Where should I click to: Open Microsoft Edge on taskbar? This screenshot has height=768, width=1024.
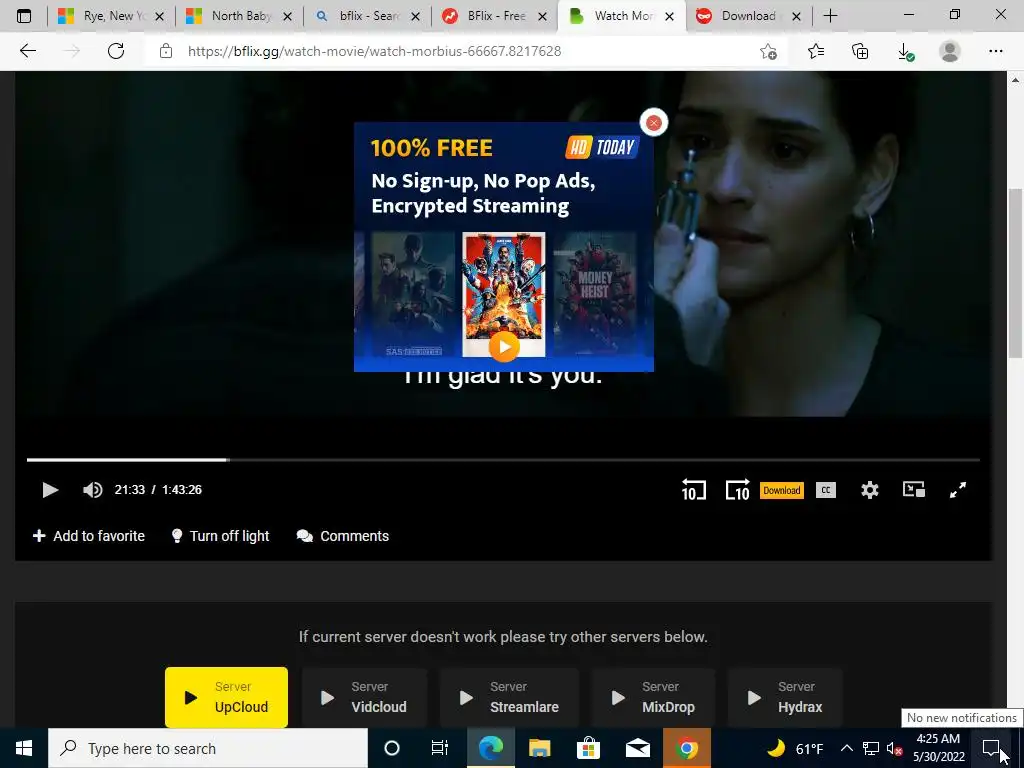490,748
